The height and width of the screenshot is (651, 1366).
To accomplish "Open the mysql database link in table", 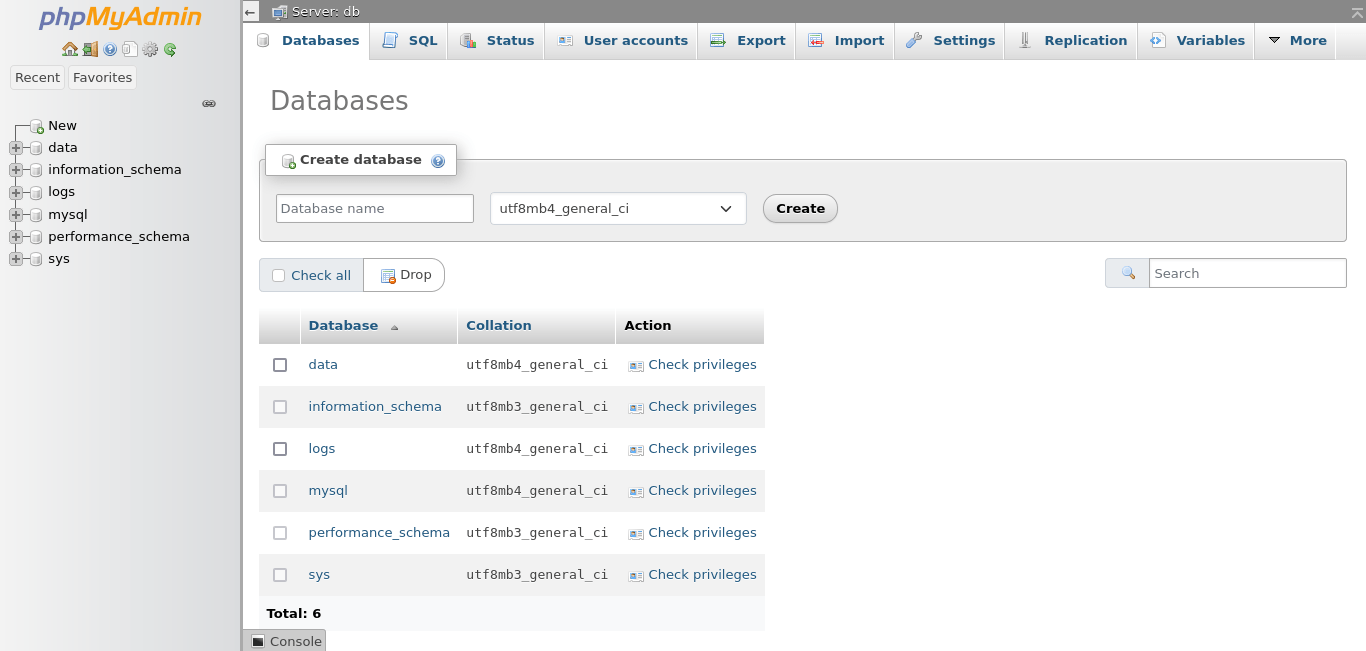I will [x=328, y=491].
